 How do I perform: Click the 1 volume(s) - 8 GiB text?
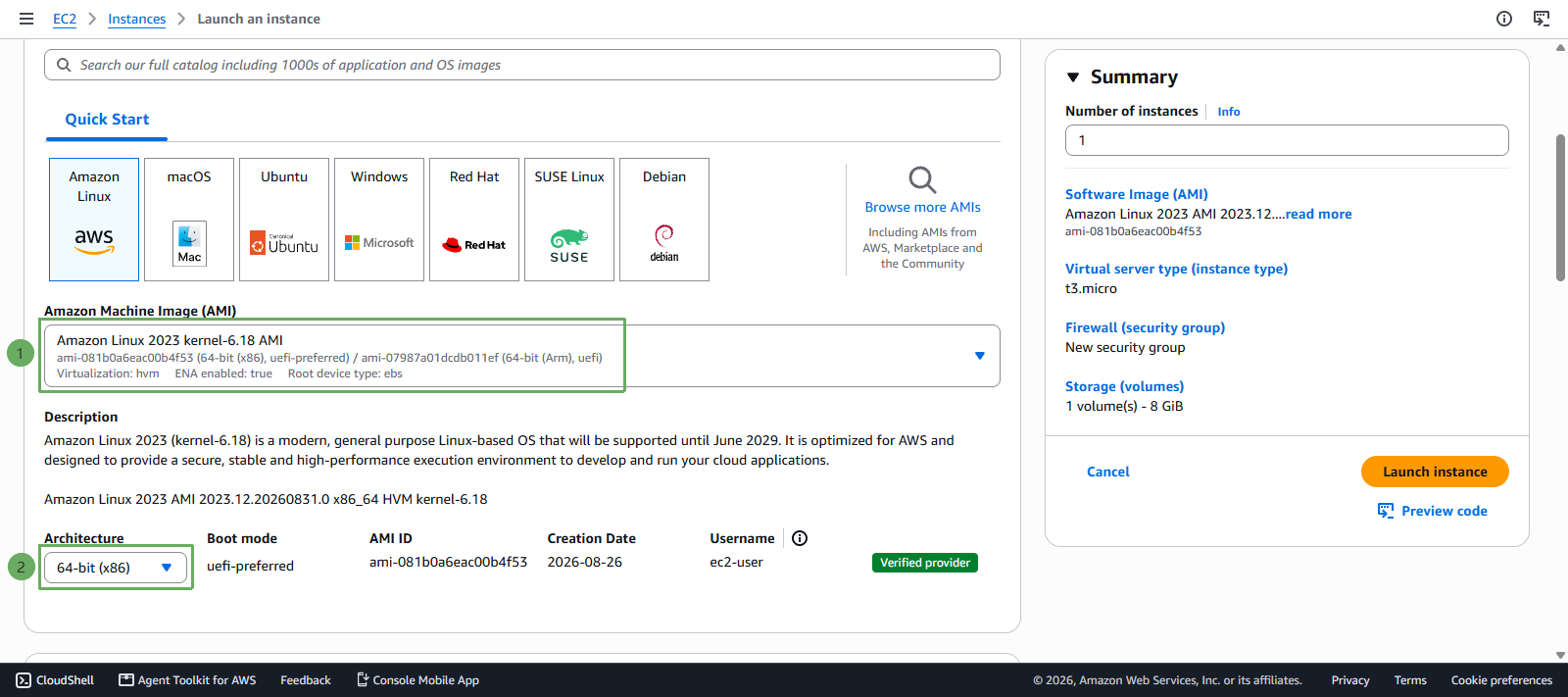(x=1124, y=406)
